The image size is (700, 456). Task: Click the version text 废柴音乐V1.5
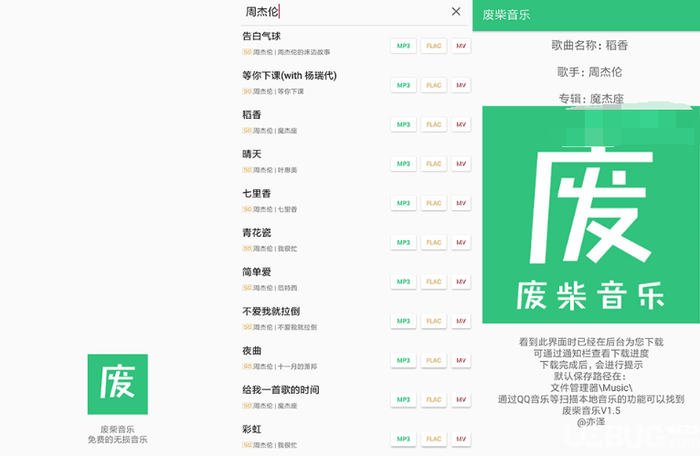pos(591,410)
